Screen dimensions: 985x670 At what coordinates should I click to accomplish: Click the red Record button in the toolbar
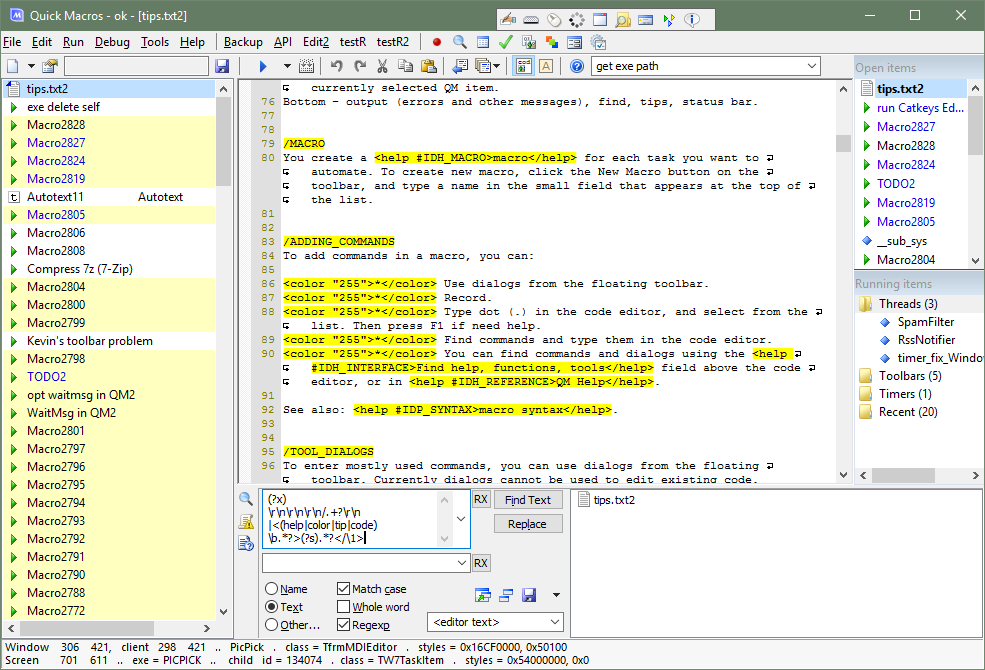(437, 42)
